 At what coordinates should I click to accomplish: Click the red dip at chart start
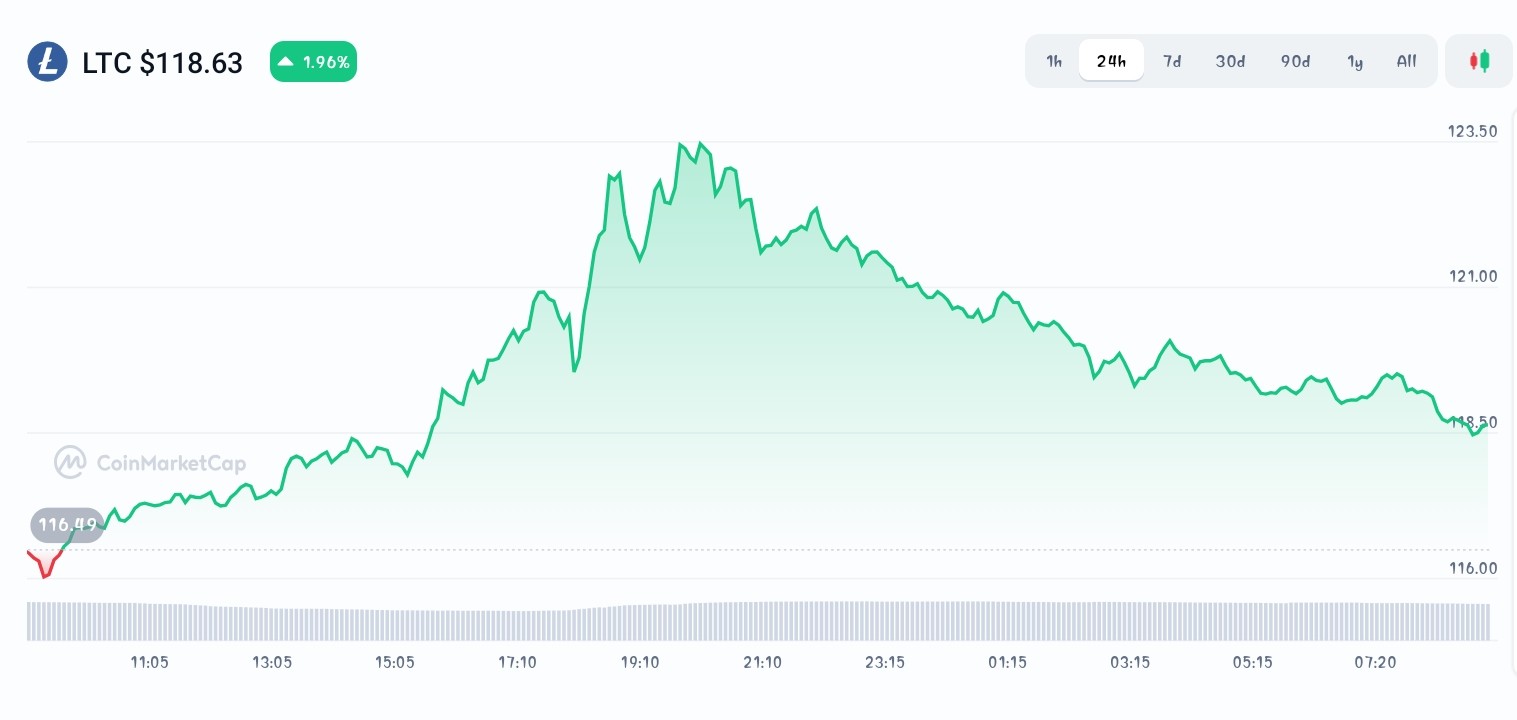[45, 564]
